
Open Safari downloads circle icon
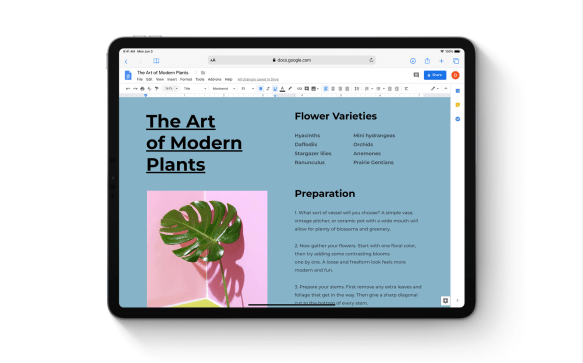(x=413, y=61)
